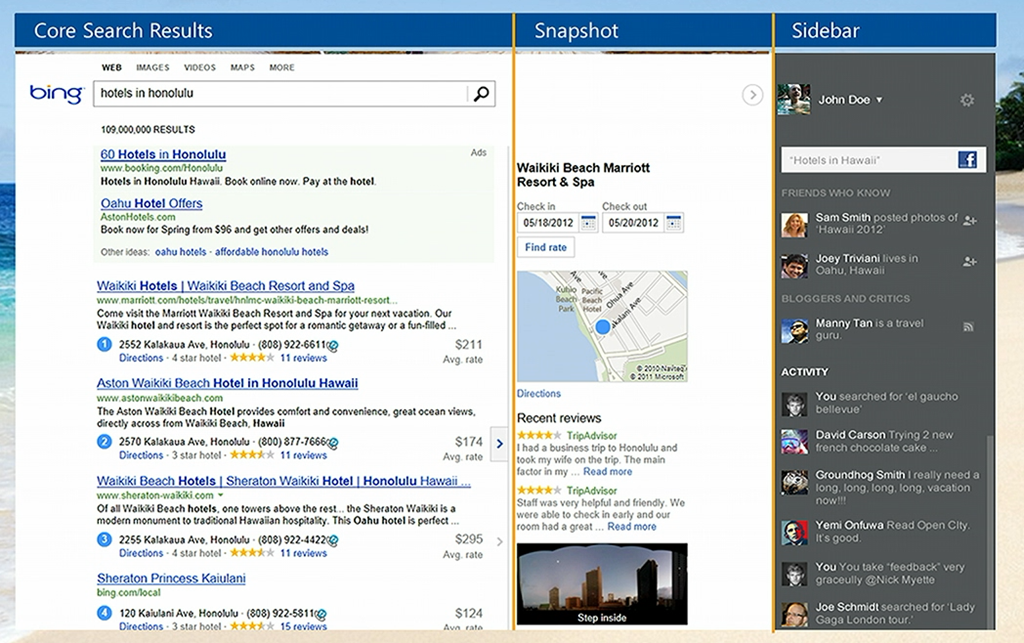Open 'Oahu Hotel Offers' ad link

tap(152, 203)
